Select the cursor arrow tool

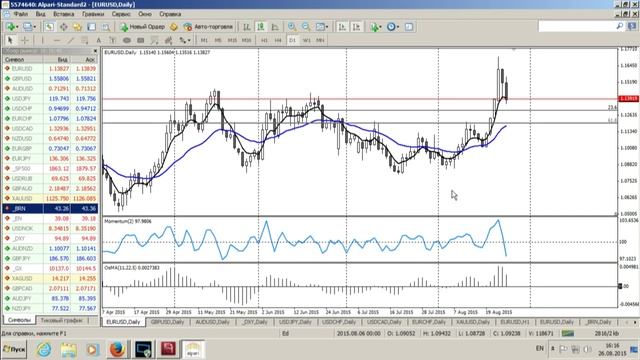pos(10,40)
